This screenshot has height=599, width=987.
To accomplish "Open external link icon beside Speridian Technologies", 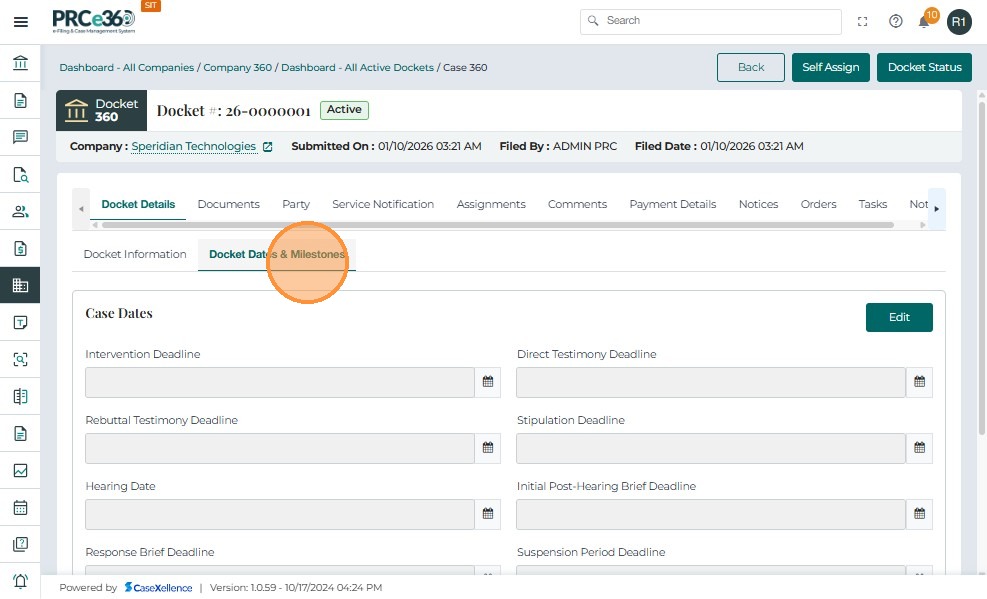I will (x=267, y=147).
